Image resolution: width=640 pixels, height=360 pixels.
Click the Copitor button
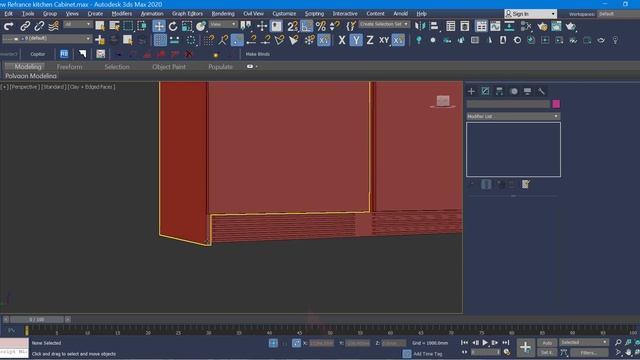[x=38, y=54]
